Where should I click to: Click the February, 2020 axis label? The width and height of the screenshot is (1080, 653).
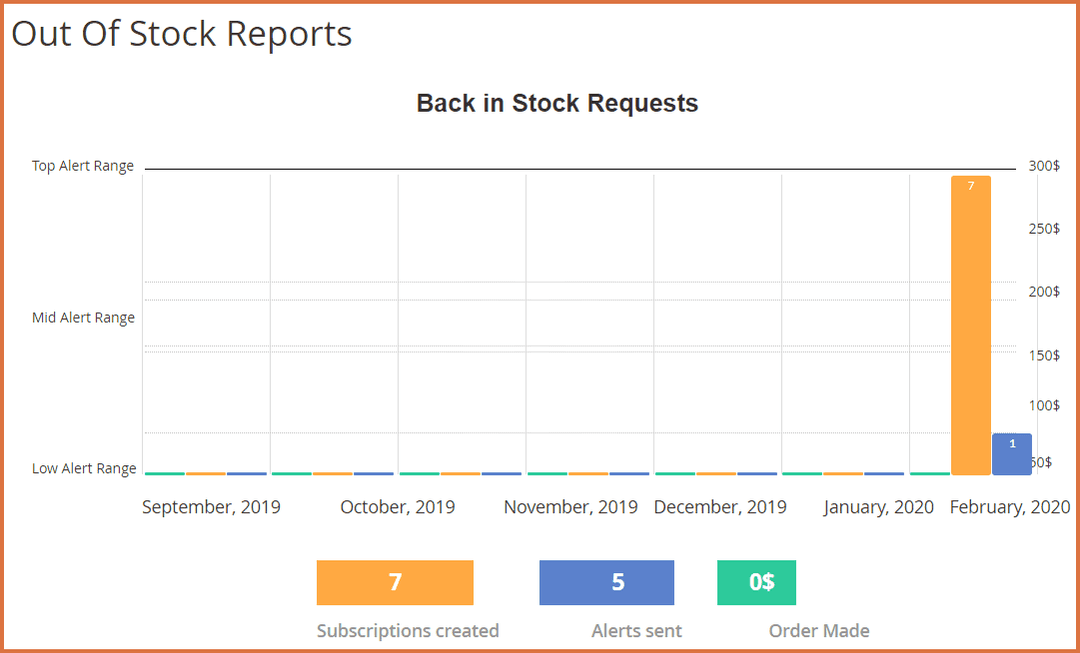(x=1009, y=507)
